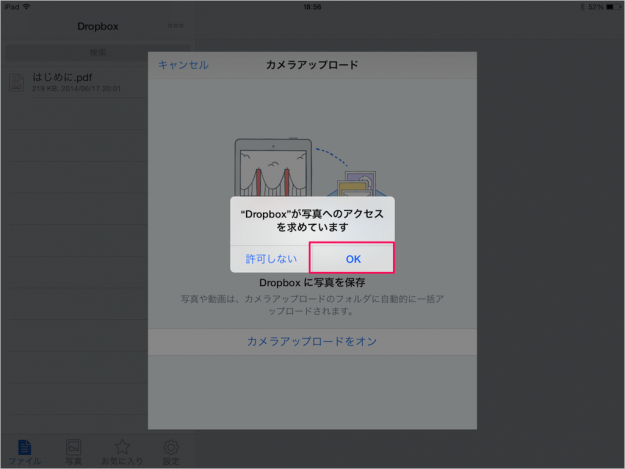Tap OK in the photo access alert
The image size is (625, 469).
pyautogui.click(x=353, y=259)
